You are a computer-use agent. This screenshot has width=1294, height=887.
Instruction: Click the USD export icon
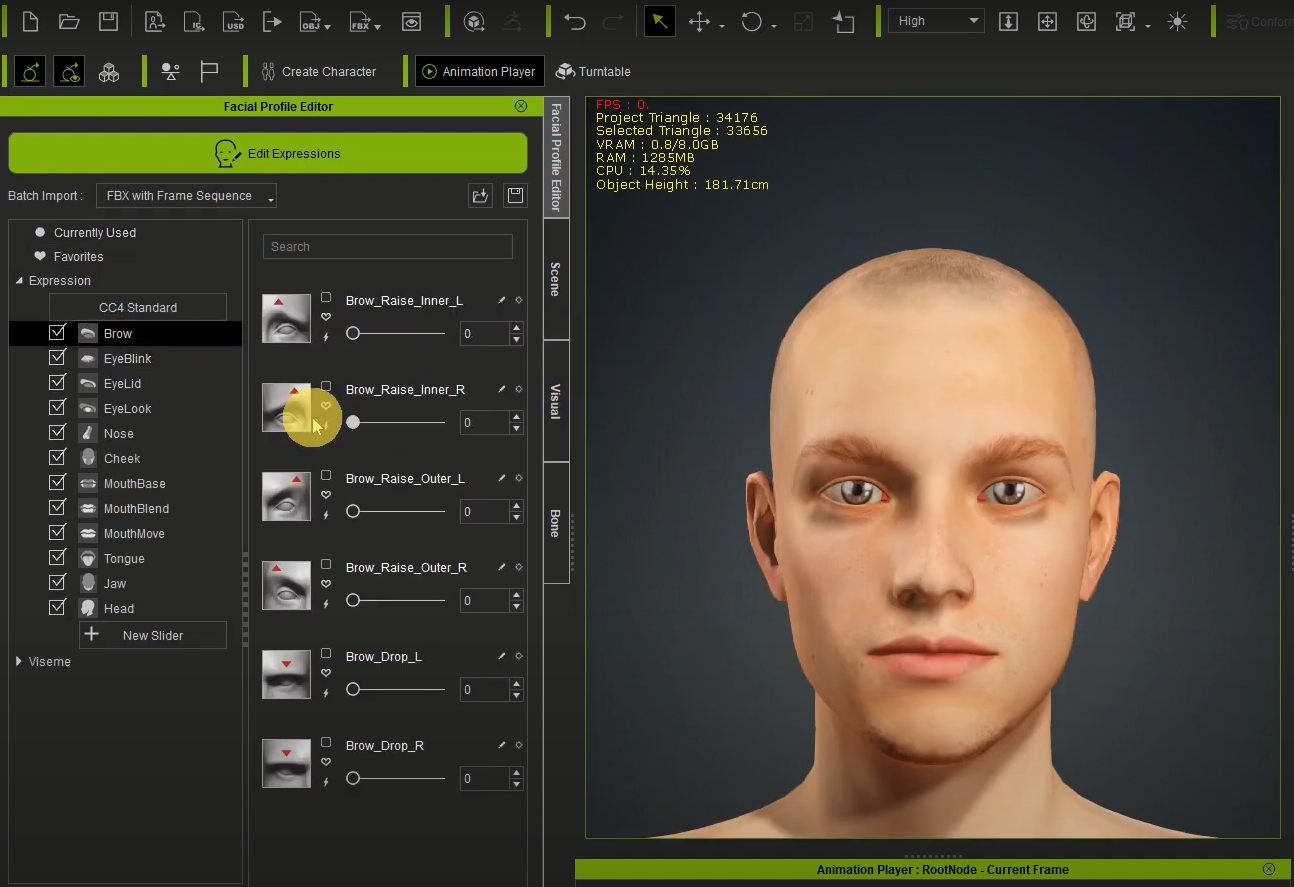pos(233,21)
